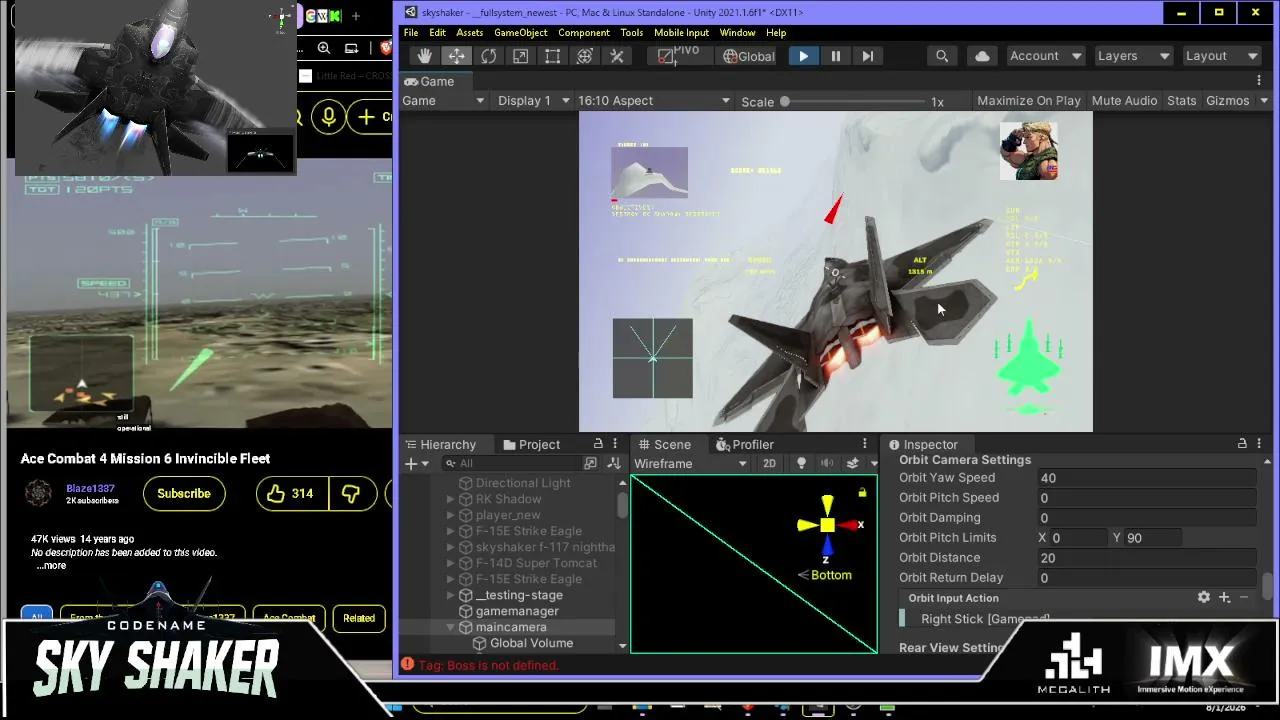Focus the Hierarchy search field
Screen dimensions: 1280x720
[513, 463]
